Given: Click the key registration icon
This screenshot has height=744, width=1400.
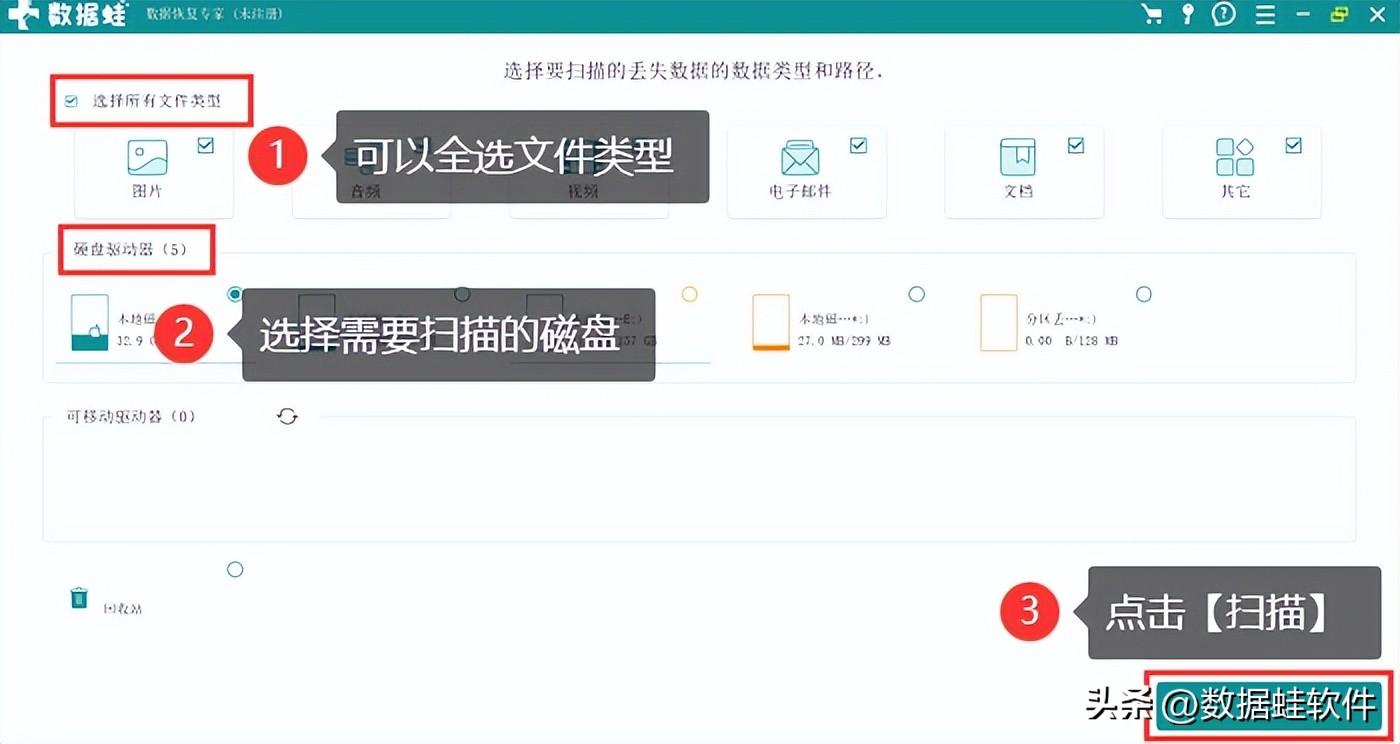Looking at the screenshot, I should [1187, 14].
